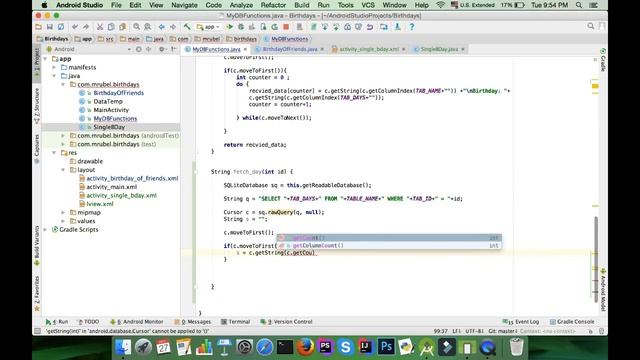Collapse the layout folder
The height and width of the screenshot is (360, 640).
63,170
